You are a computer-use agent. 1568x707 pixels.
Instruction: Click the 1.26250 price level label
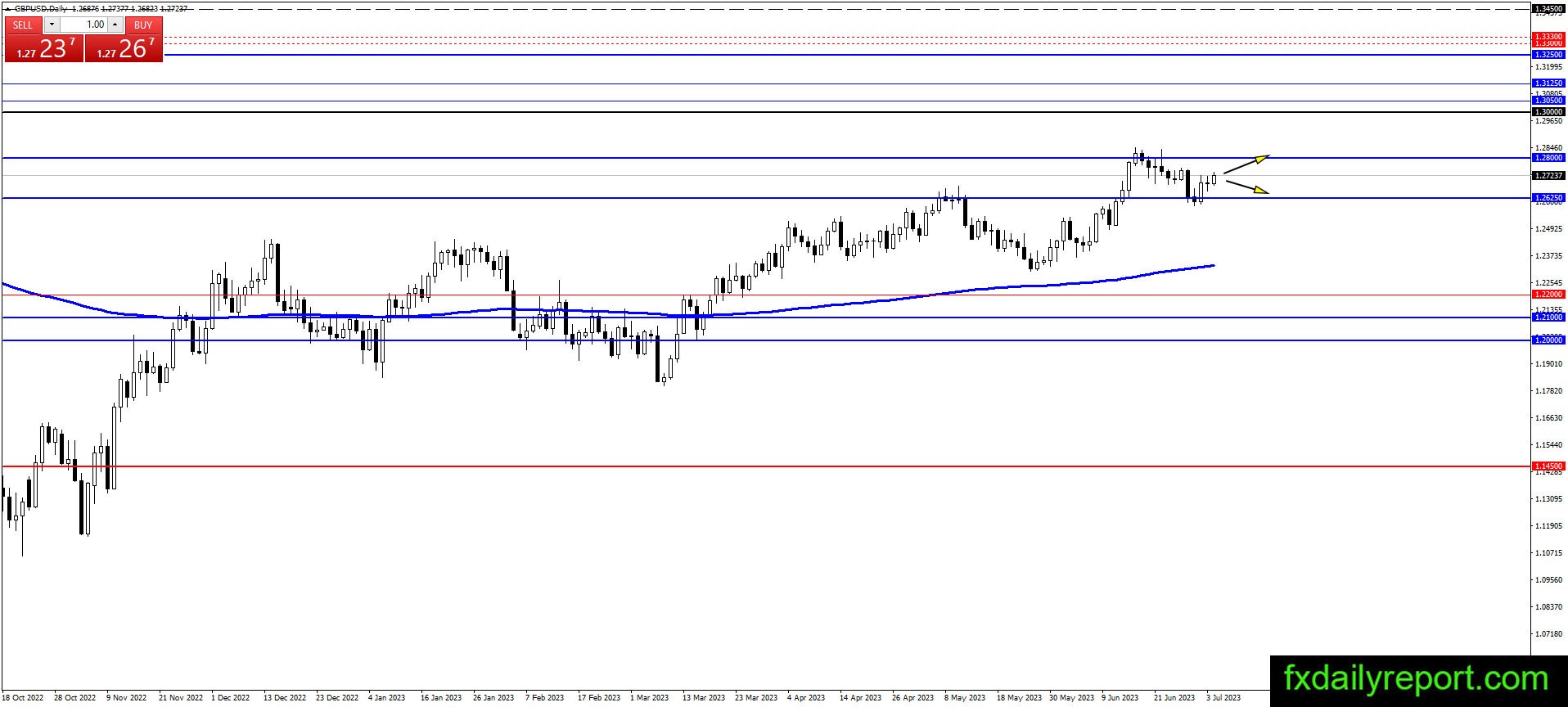coord(1548,197)
